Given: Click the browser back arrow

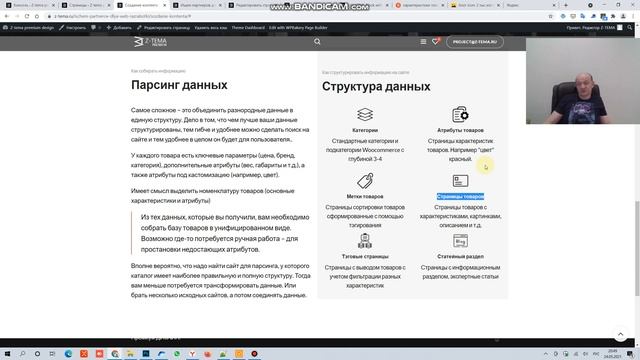Looking at the screenshot, I should 7,16.
